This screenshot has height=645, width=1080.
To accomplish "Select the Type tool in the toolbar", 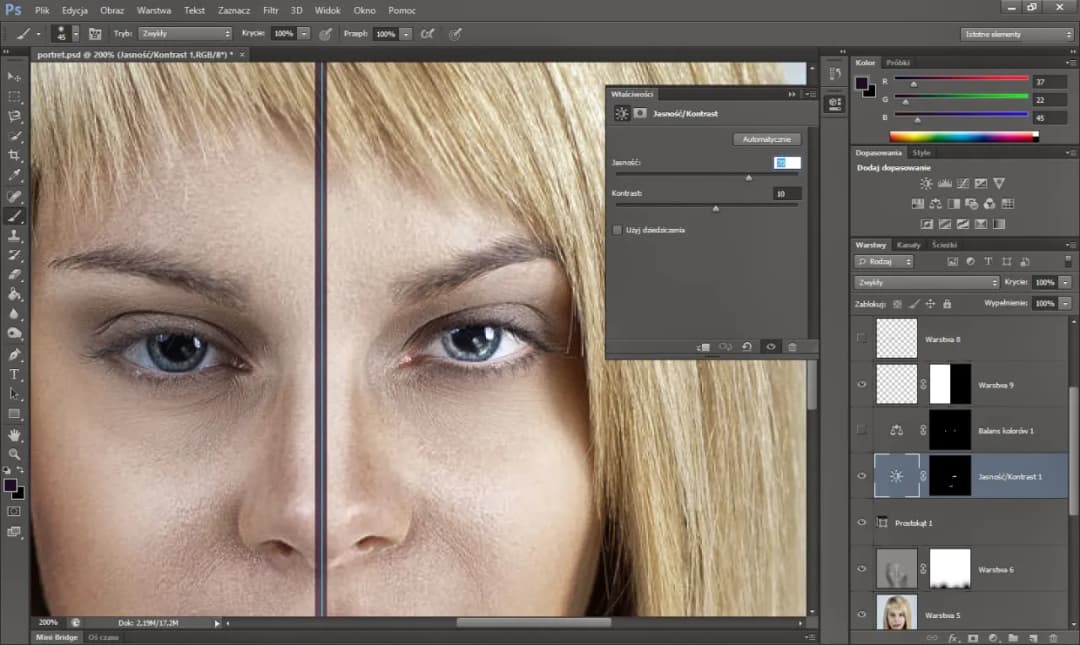I will 14,375.
